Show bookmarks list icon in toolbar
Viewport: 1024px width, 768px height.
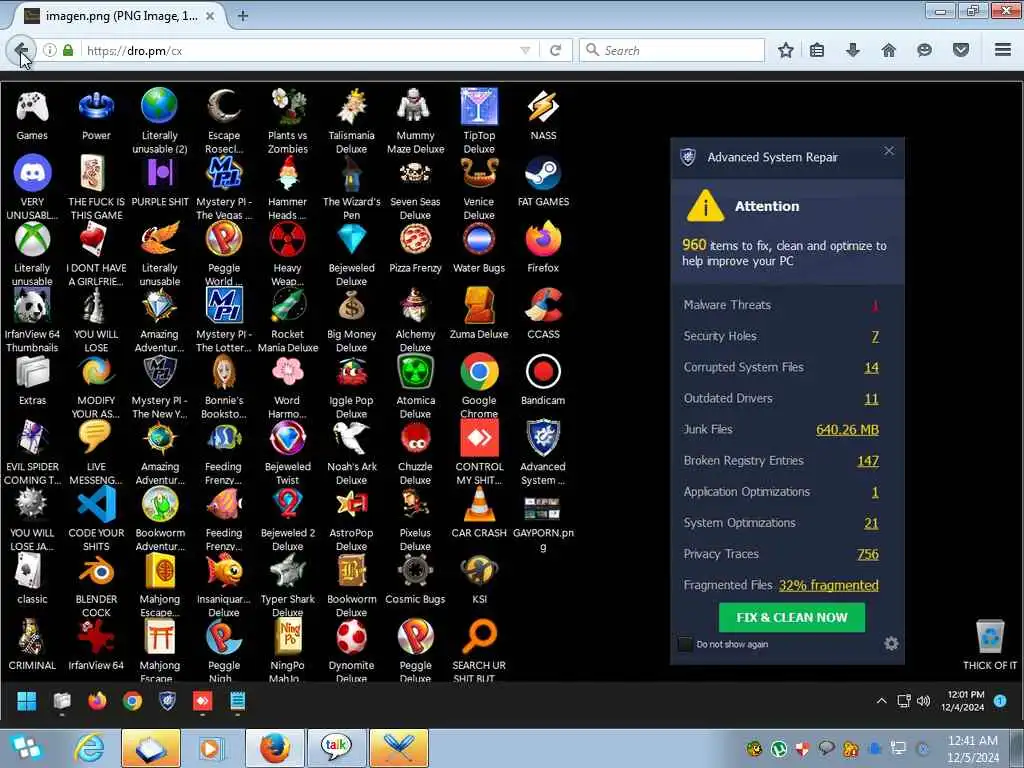pos(817,50)
